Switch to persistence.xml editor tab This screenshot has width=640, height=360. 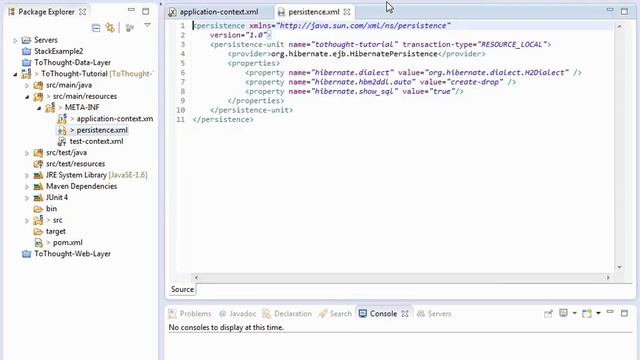(313, 12)
